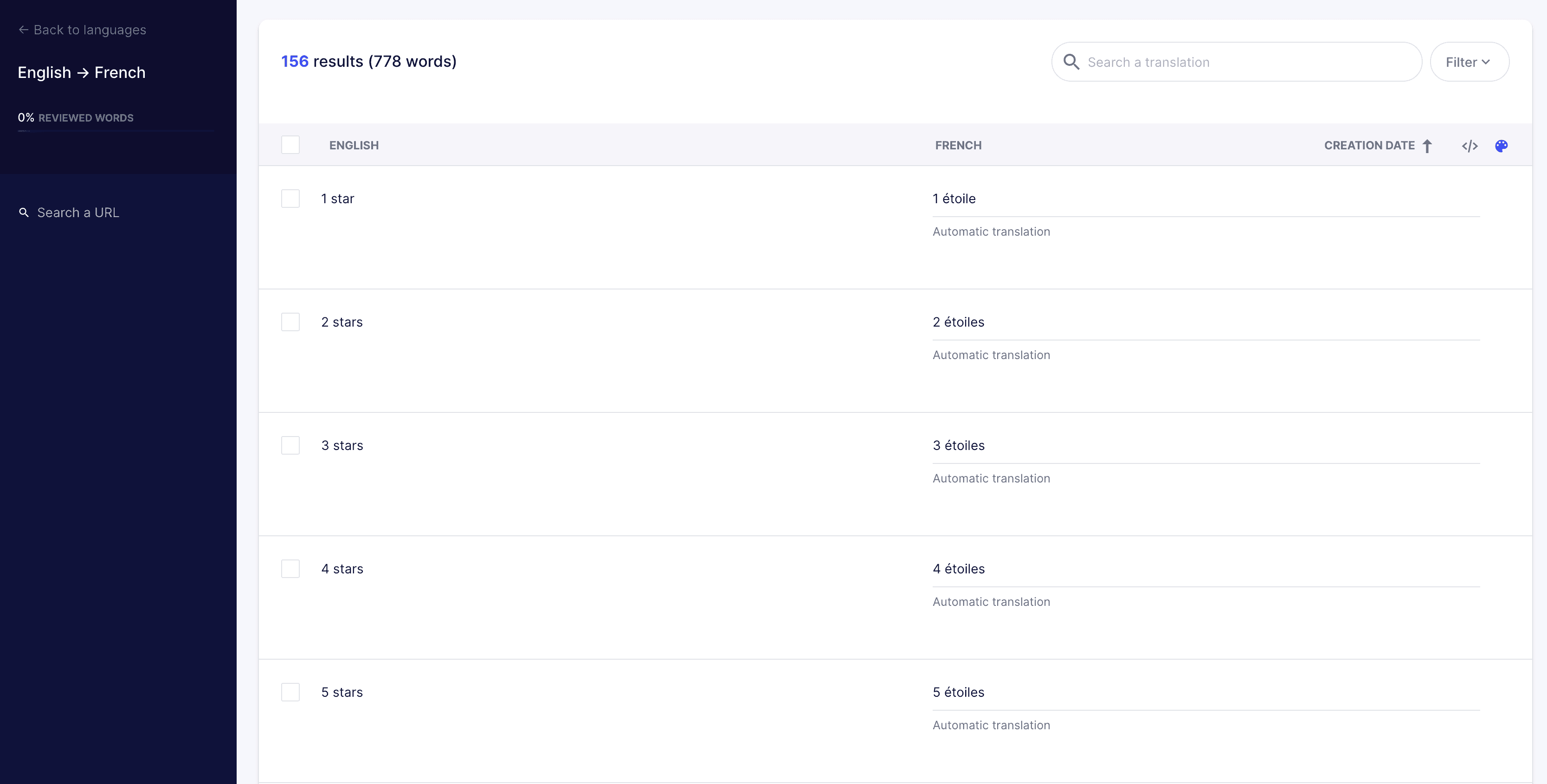Go back via Back to languages link
Image resolution: width=1547 pixels, height=784 pixels.
(90, 30)
